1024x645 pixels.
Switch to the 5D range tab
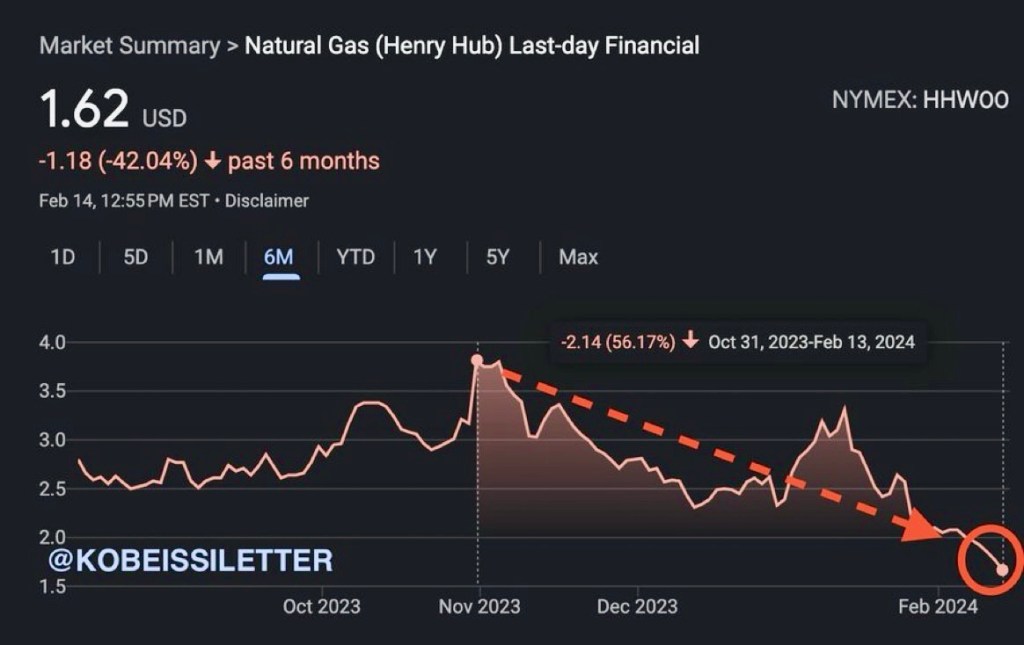136,257
